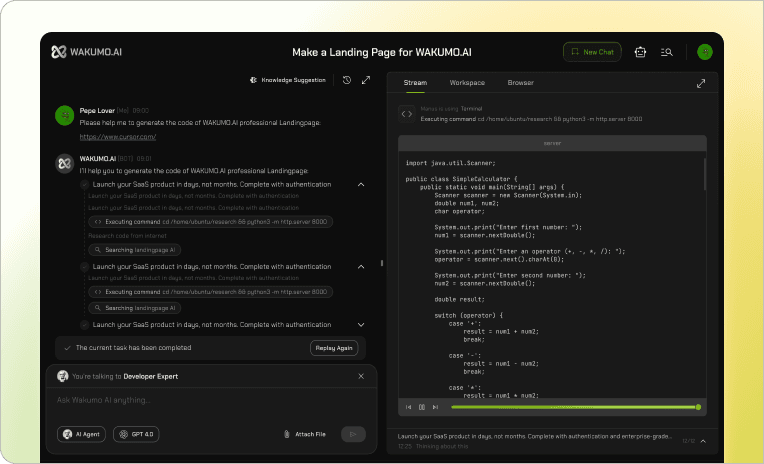
Task: Expand the 12/12 step footer chevron
Action: (x=703, y=441)
